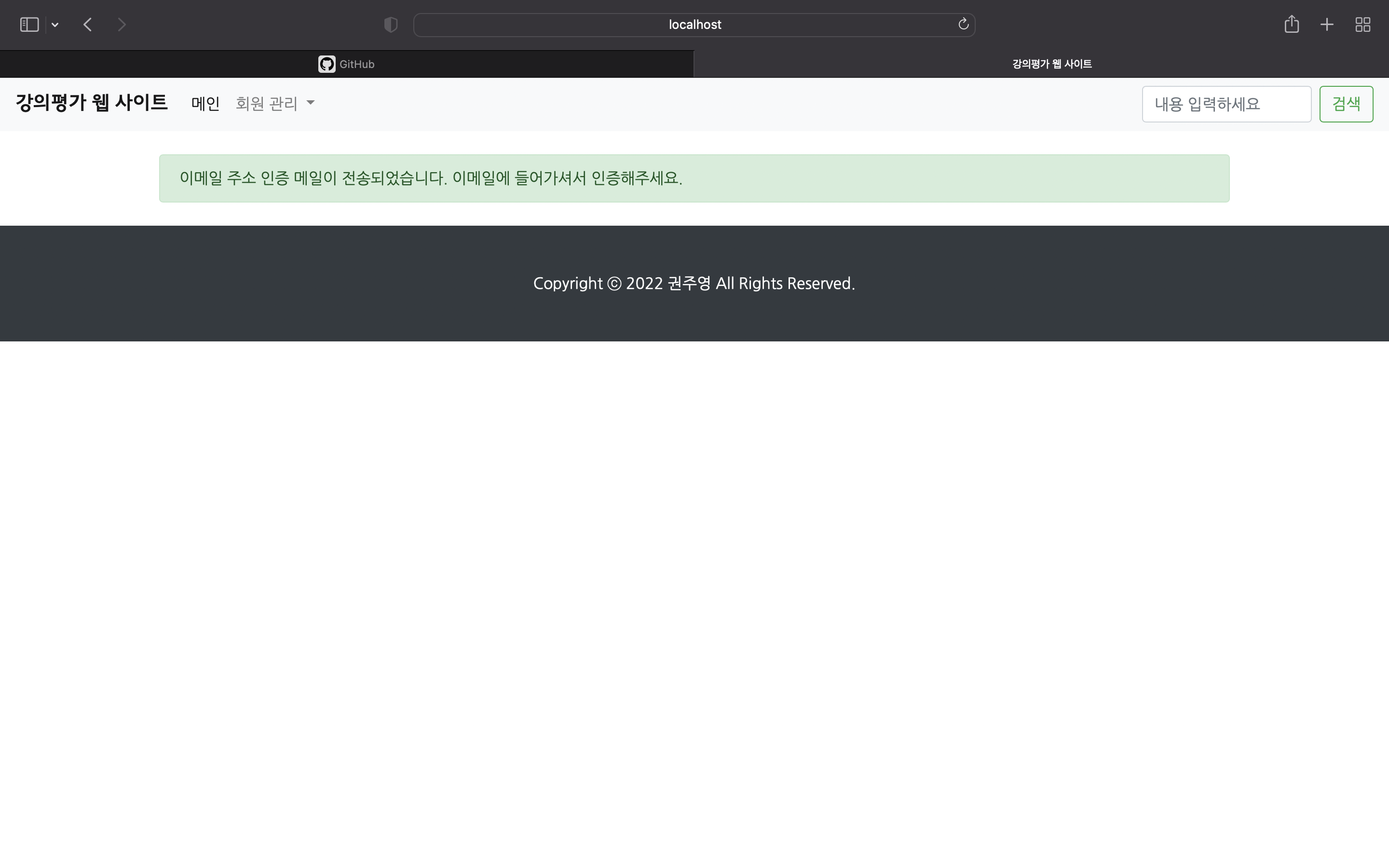Open the sidebar tab group dropdown arrow

55,25
